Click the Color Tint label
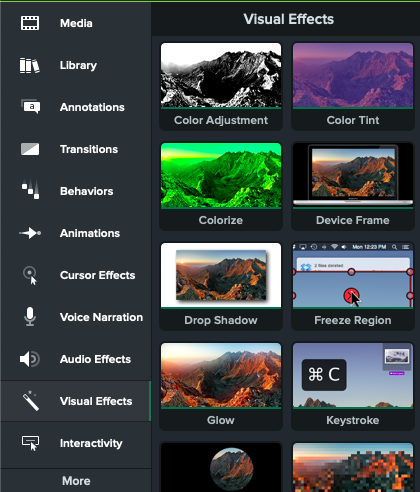This screenshot has width=420, height=492. 353,120
